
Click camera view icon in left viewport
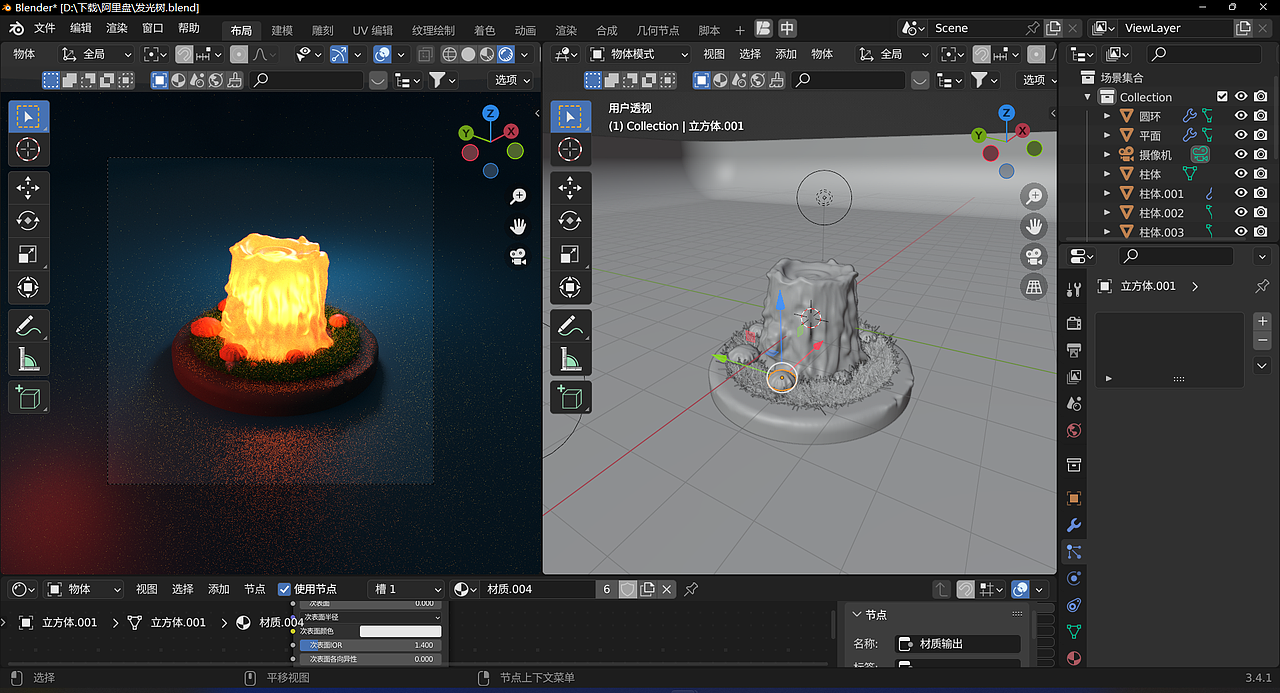pos(518,257)
